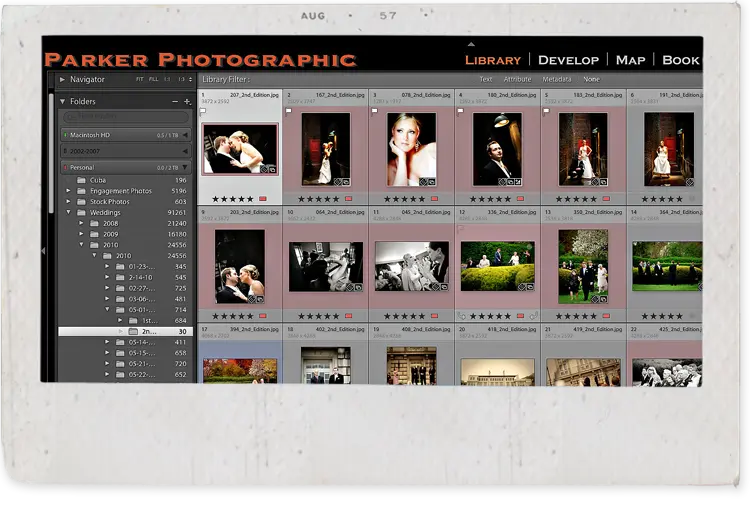Hide top module panel with arrow
The width and height of the screenshot is (750, 510).
(x=471, y=44)
